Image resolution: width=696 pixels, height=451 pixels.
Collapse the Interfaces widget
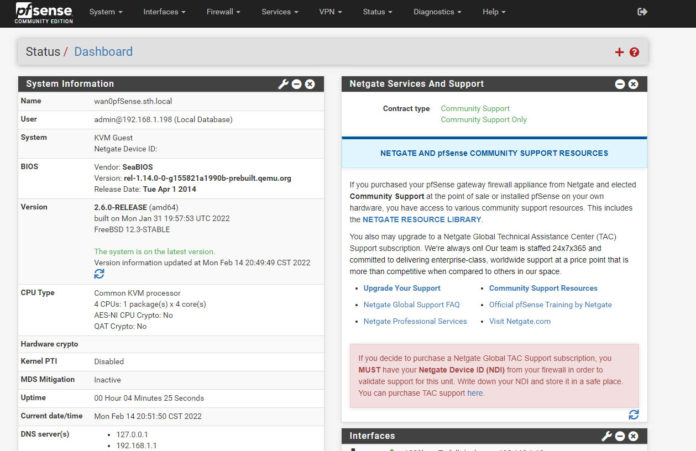620,436
